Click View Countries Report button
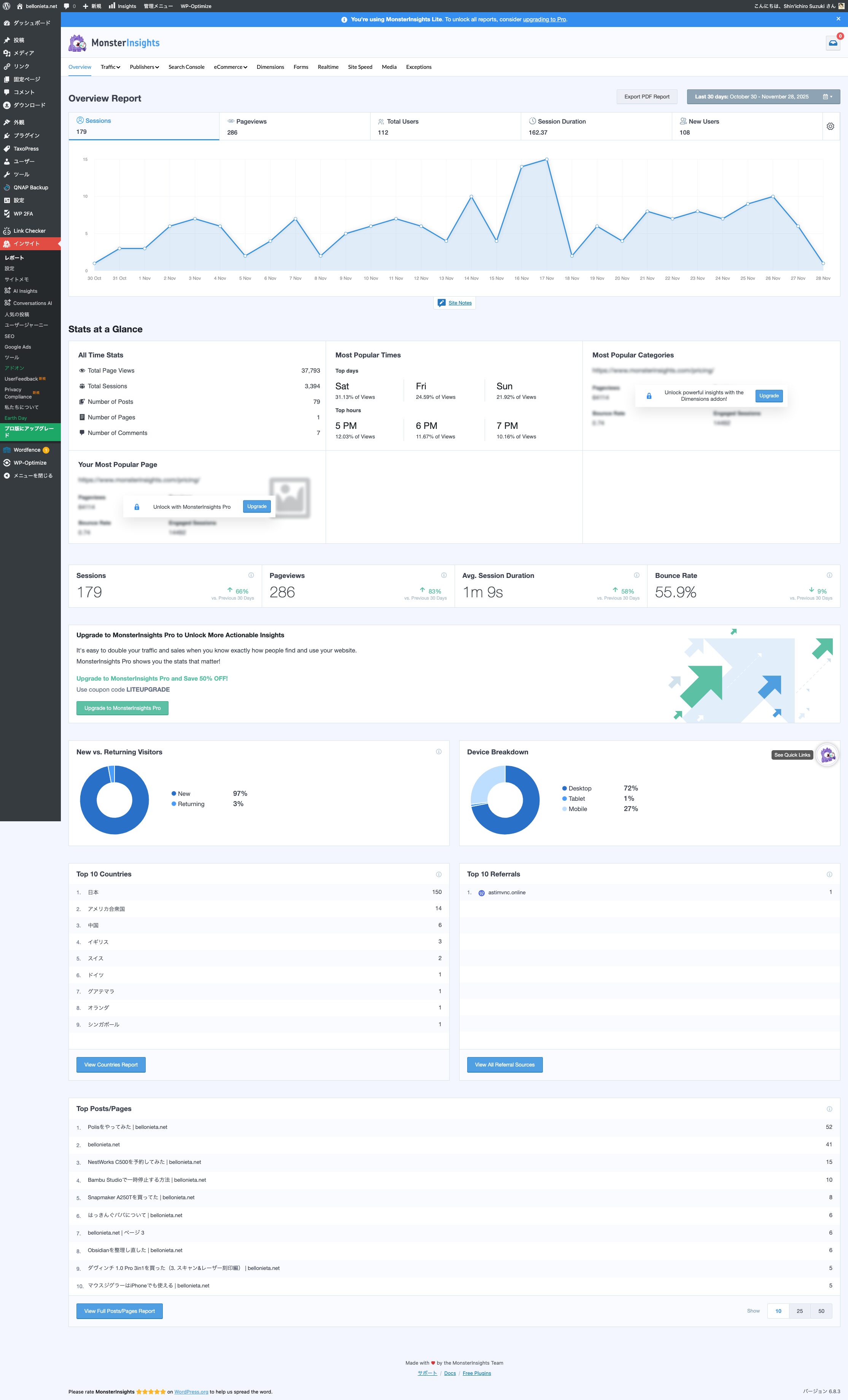Screen dimensions: 848x1400 point(111,1065)
